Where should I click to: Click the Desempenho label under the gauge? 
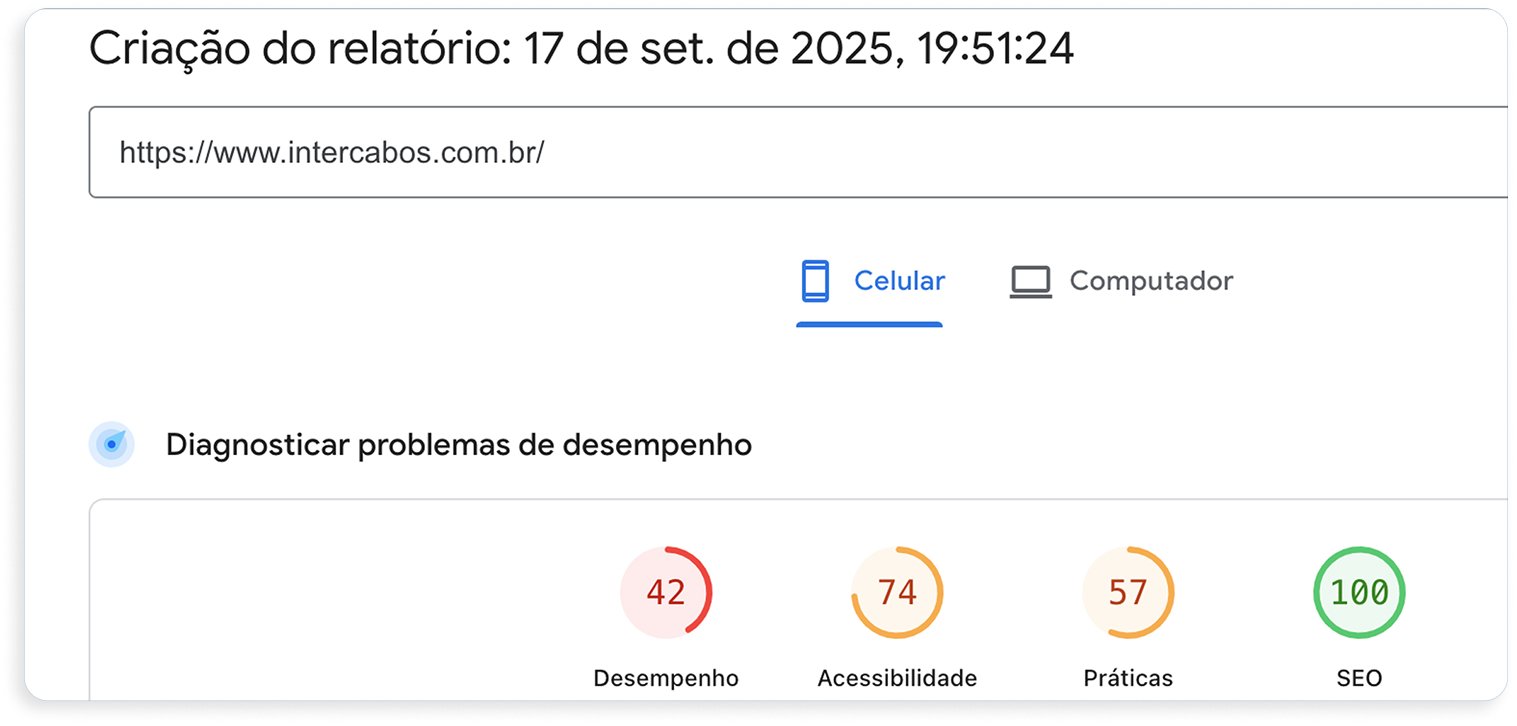pos(666,678)
